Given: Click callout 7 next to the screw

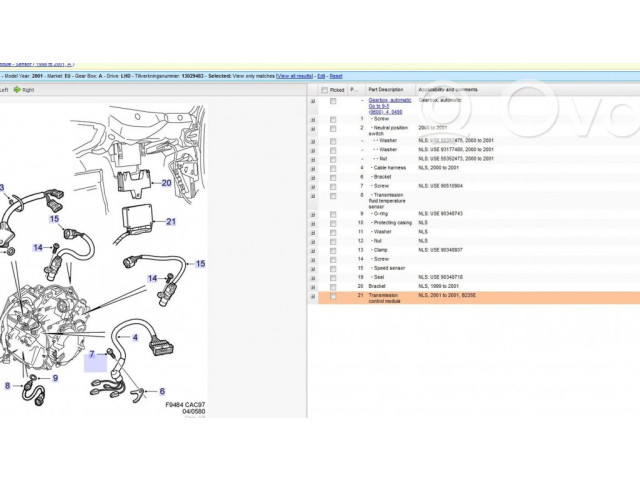Looking at the screenshot, I should 91,354.
